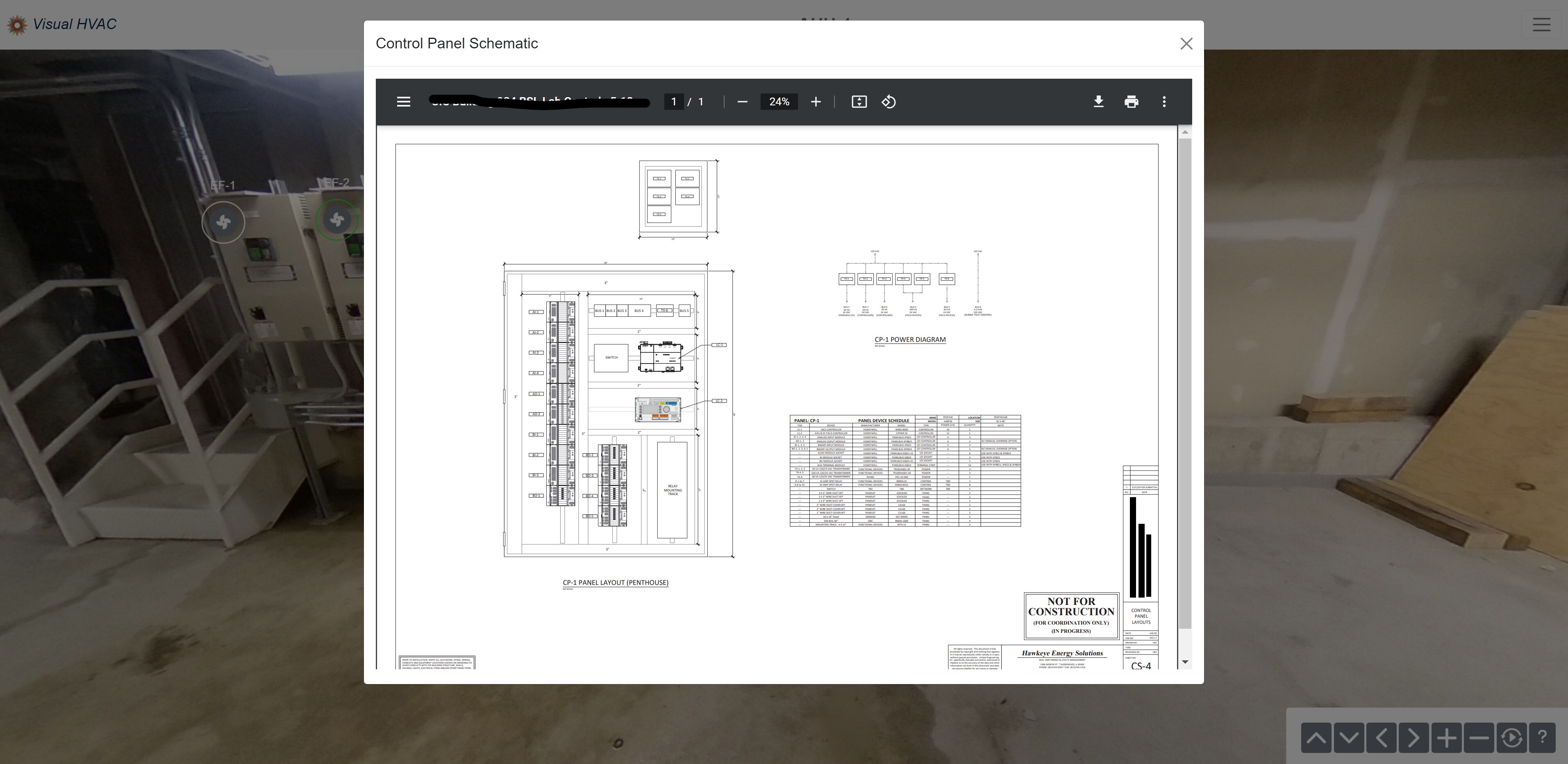Zoom in the PDF with plus
The image size is (1568, 764).
click(816, 102)
